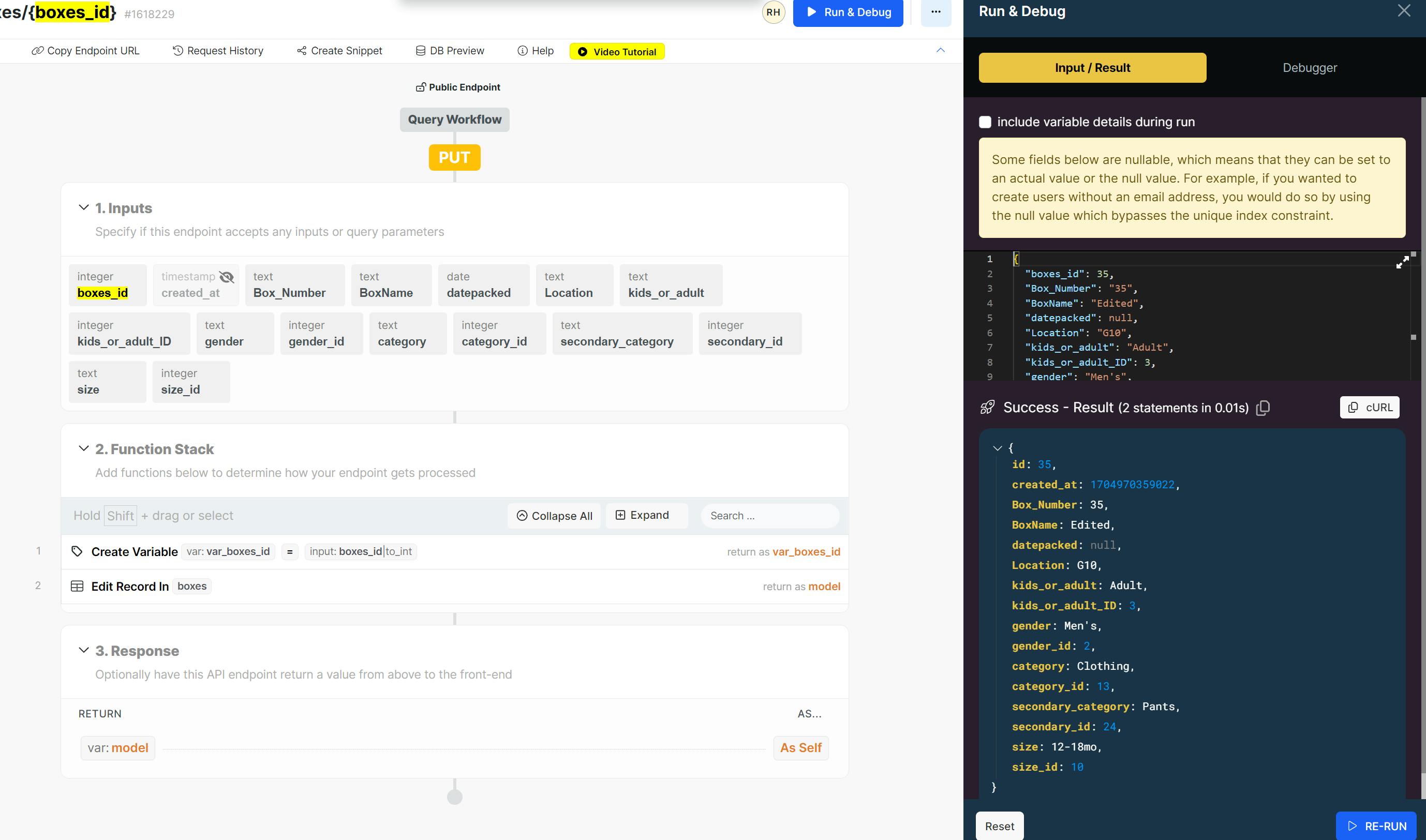1426x840 pixels.
Task: Switch to the Debugger tab
Action: pyautogui.click(x=1309, y=68)
